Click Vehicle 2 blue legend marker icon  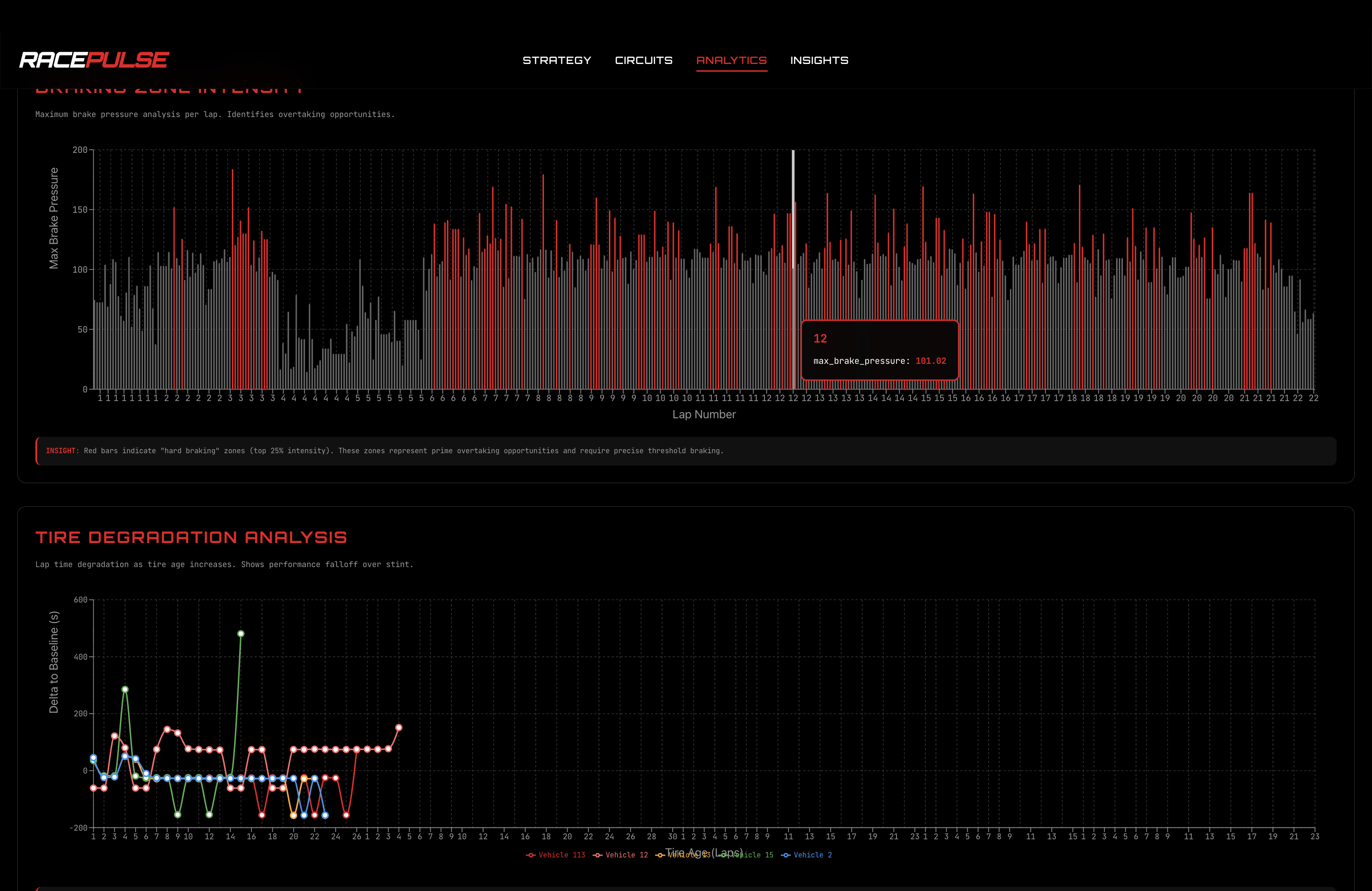[785, 855]
